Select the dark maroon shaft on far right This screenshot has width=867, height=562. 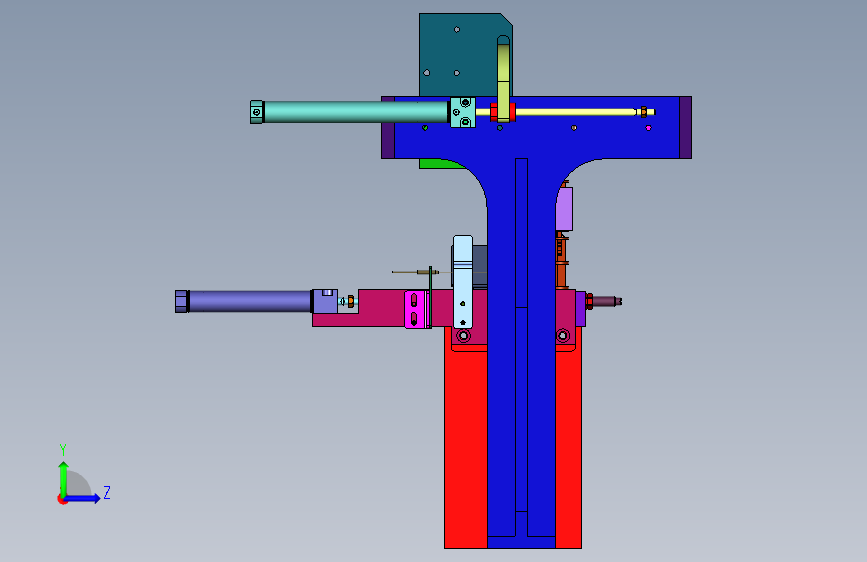pos(607,301)
